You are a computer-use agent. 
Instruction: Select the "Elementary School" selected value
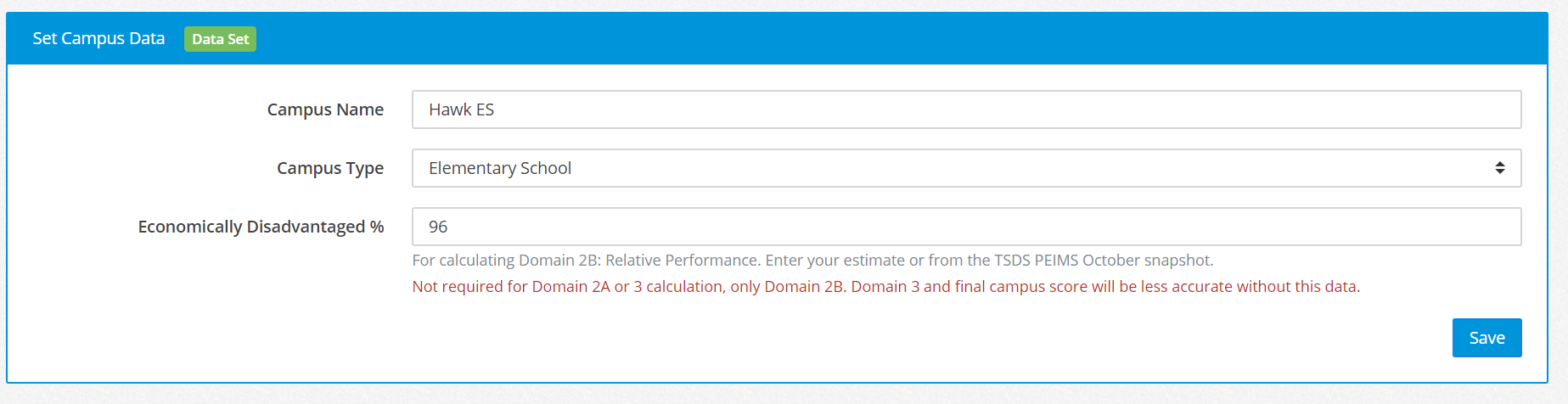tap(500, 168)
